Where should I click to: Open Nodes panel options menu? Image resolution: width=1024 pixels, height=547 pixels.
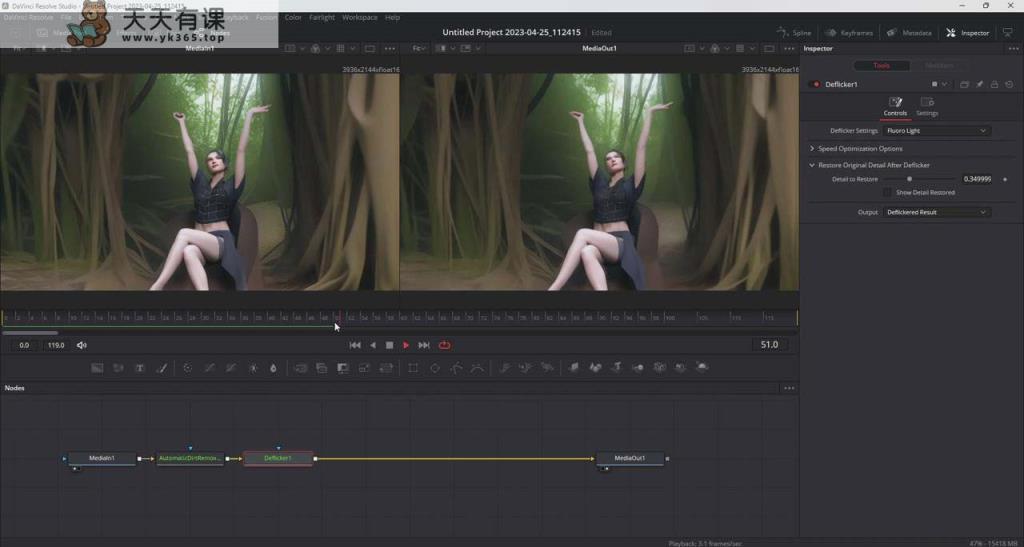tap(789, 388)
